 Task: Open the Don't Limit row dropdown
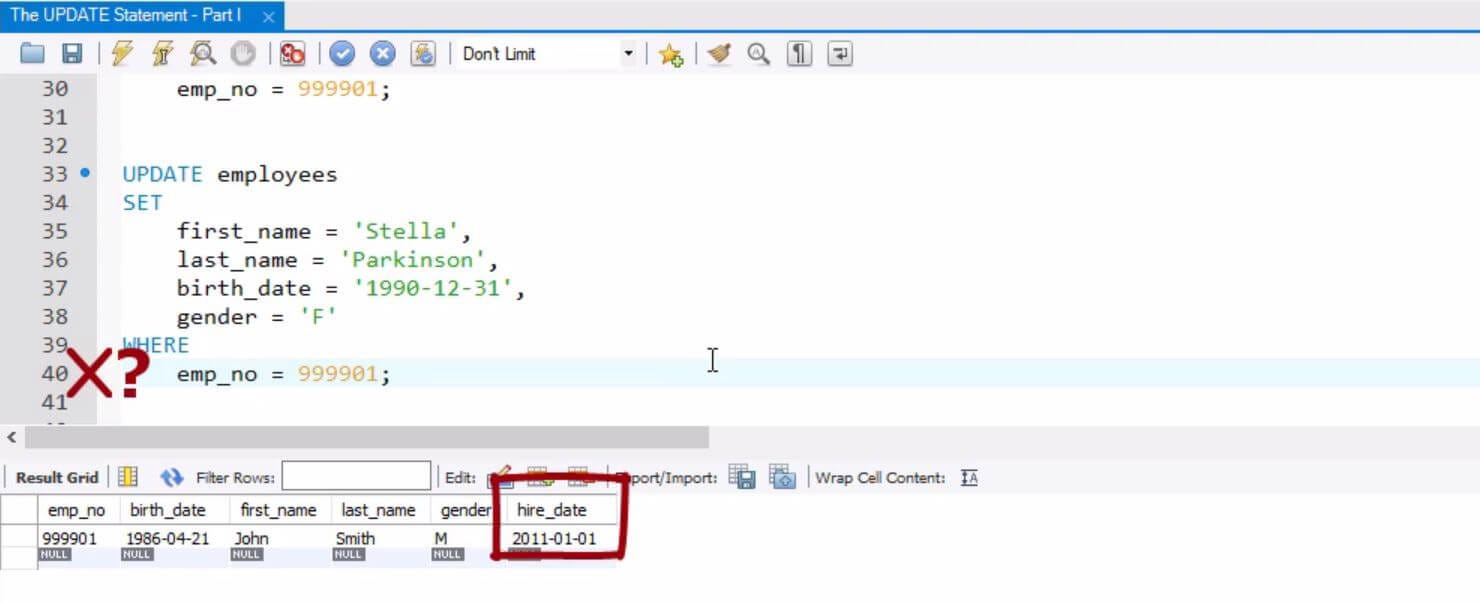(630, 53)
